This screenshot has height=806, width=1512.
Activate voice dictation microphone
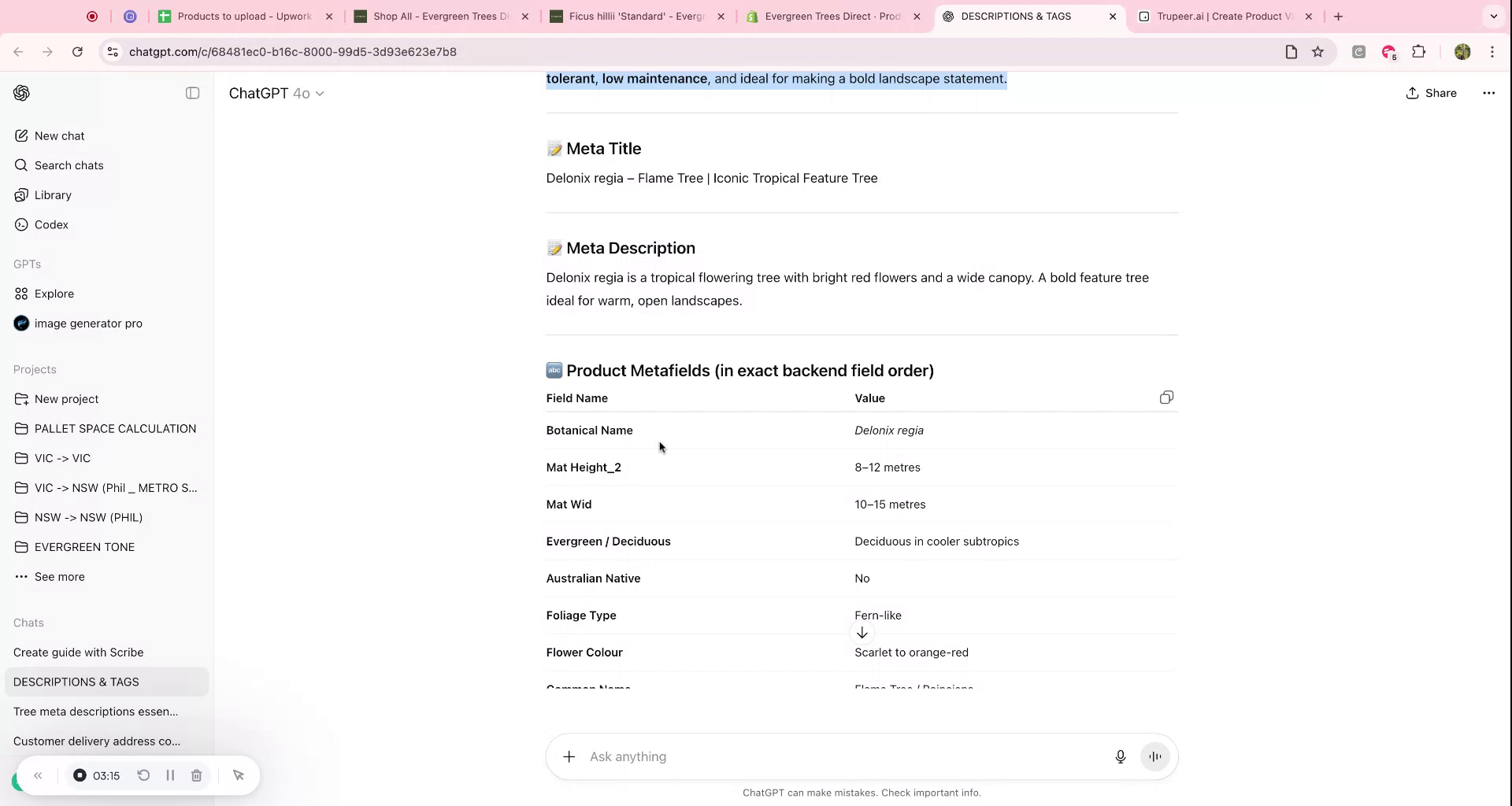click(1121, 756)
